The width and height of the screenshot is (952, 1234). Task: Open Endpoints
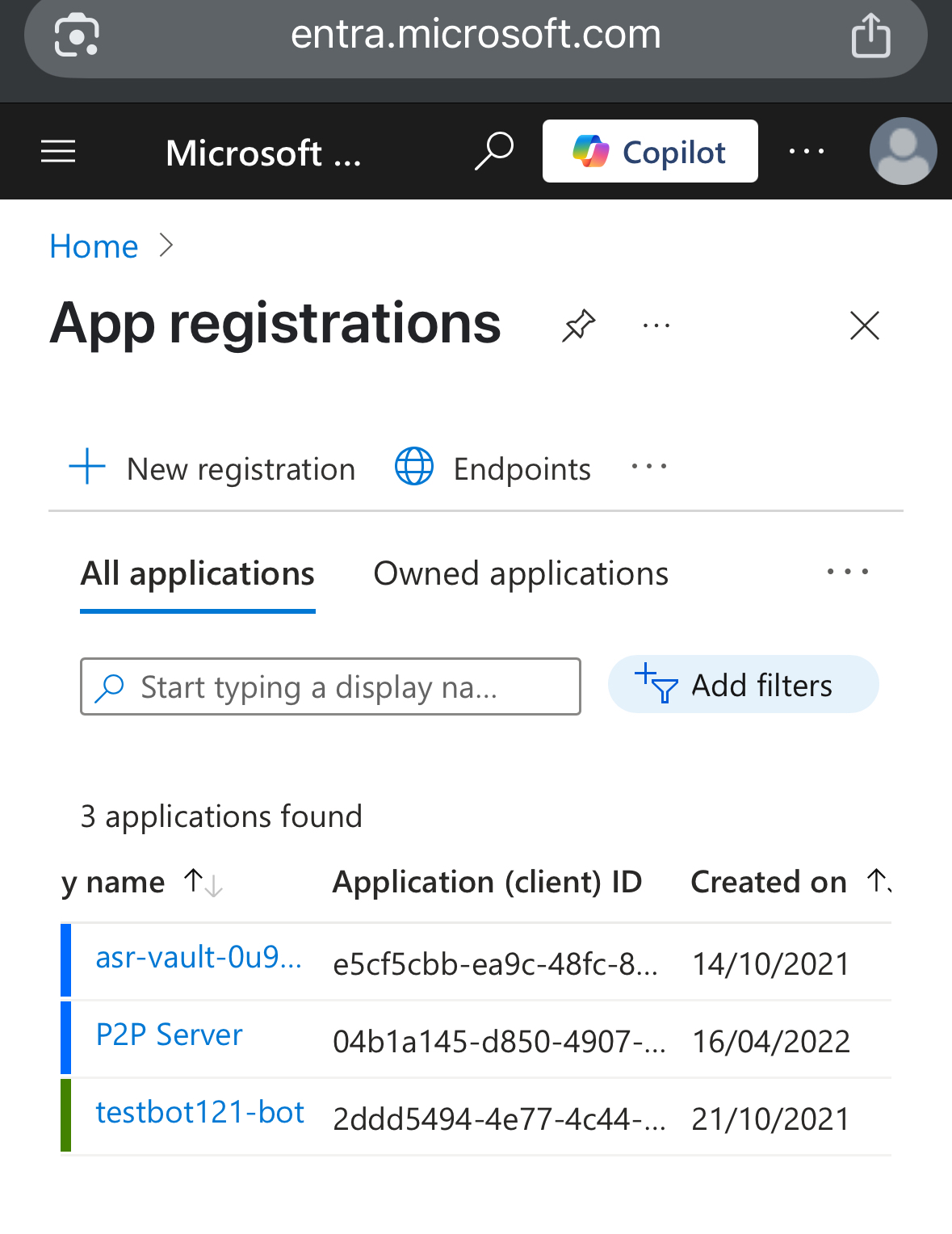click(493, 468)
